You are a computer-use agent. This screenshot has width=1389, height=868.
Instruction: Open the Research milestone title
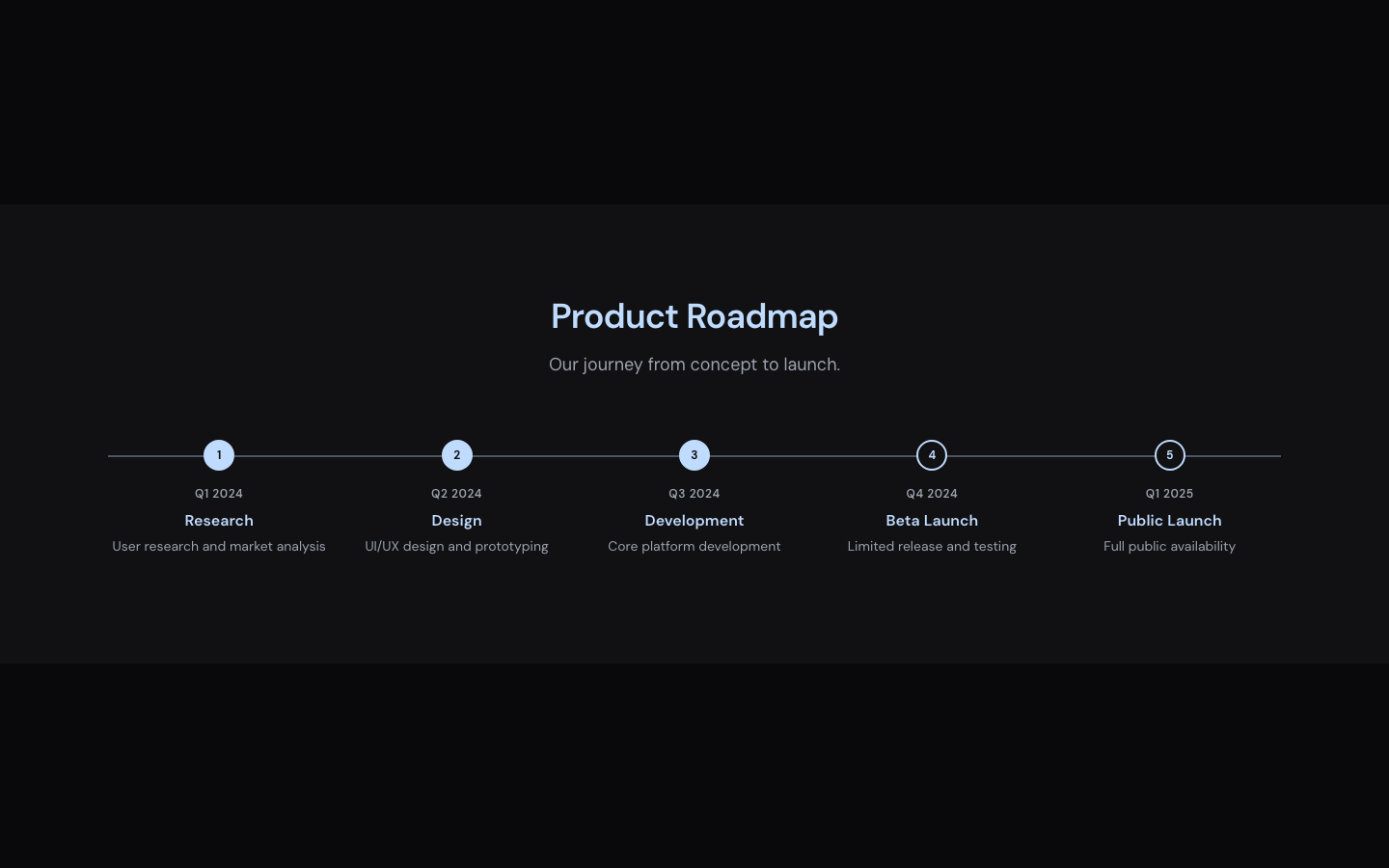[219, 521]
